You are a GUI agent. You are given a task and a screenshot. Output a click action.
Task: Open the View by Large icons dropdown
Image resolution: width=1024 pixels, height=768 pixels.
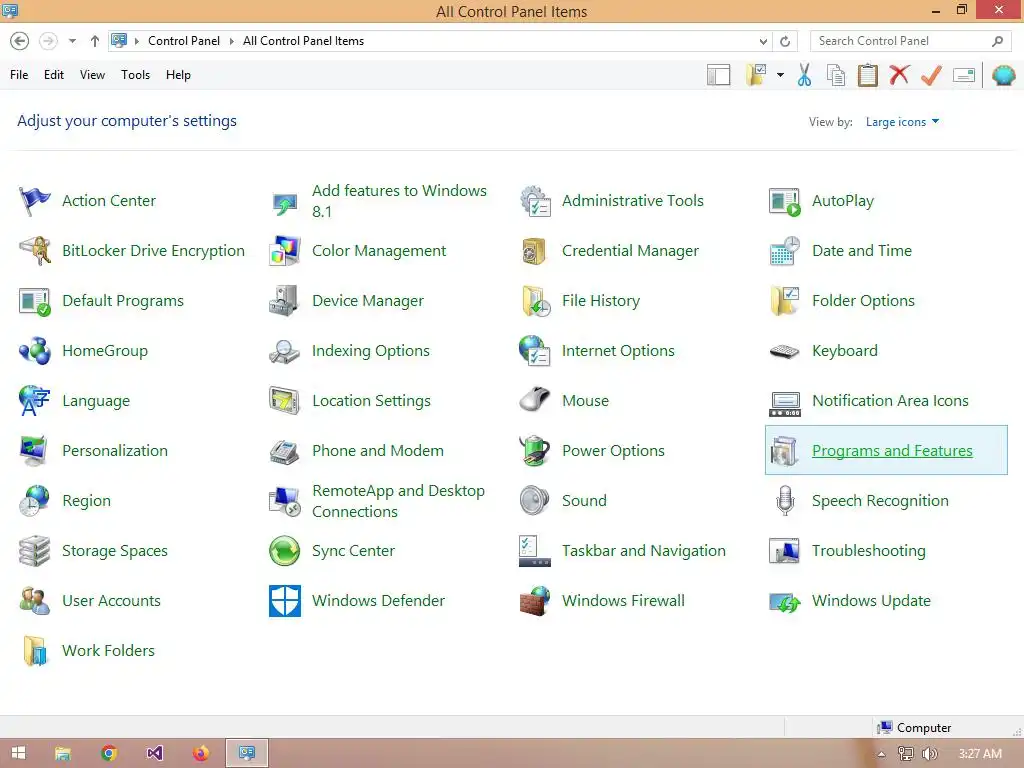click(902, 122)
